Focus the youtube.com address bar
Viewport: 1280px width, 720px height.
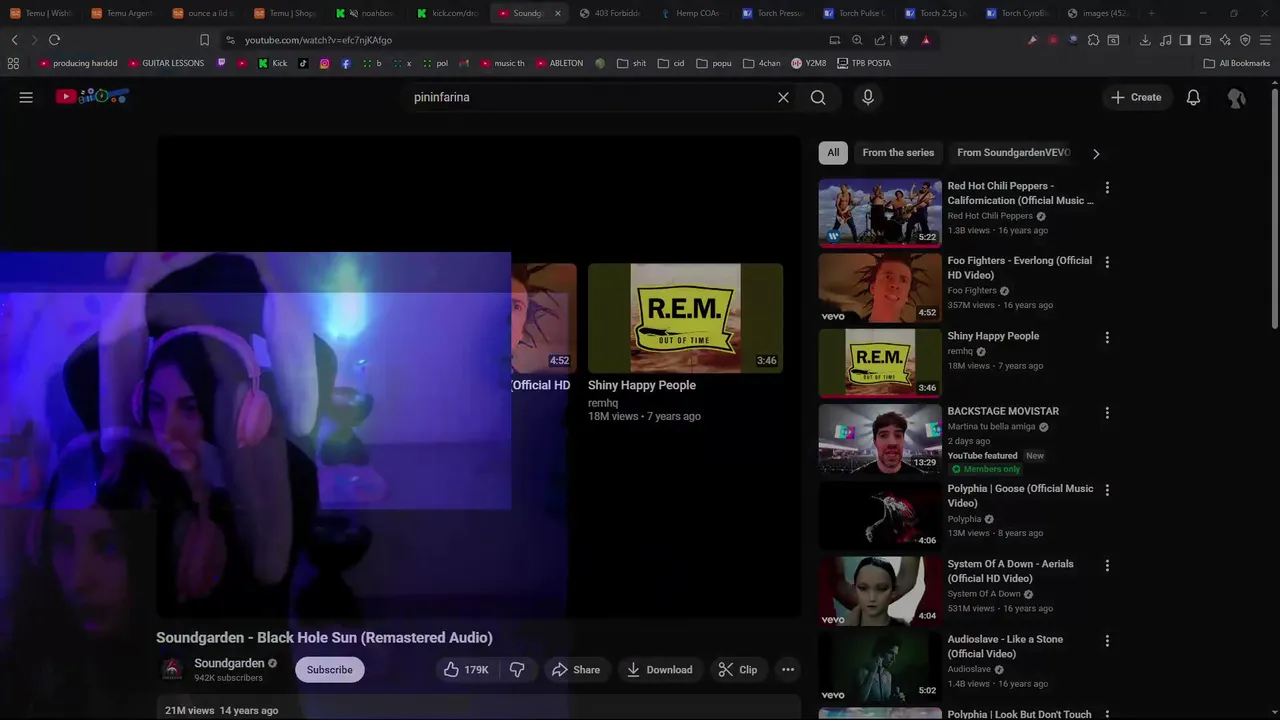tap(520, 40)
